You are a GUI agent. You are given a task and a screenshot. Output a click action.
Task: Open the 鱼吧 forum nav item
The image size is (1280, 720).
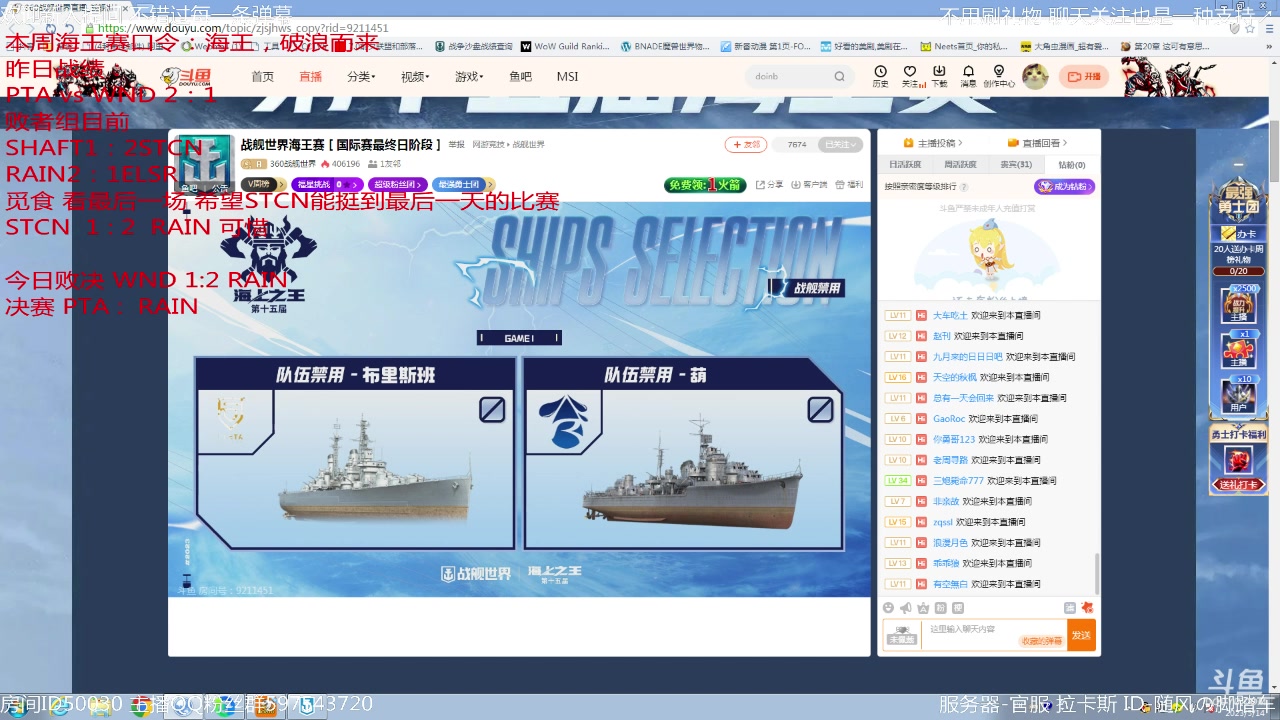point(520,76)
